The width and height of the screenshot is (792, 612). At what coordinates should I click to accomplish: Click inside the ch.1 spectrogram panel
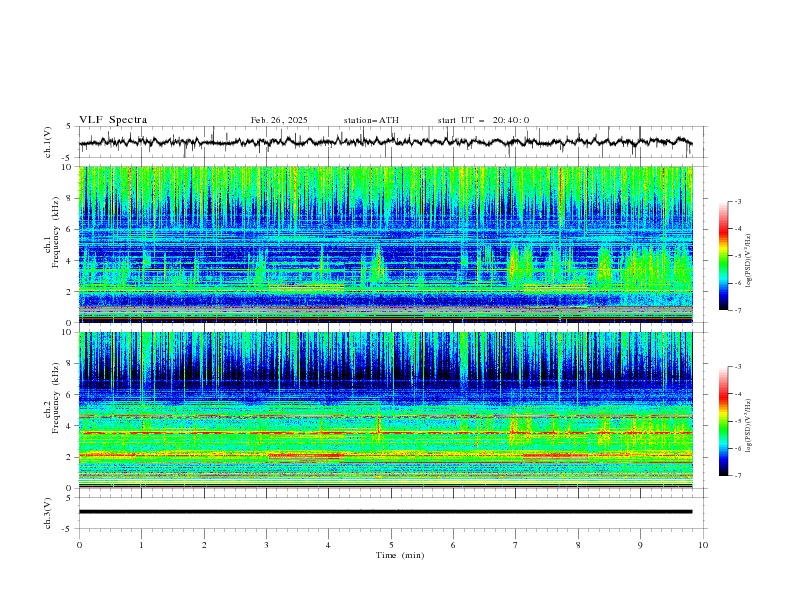pyautogui.click(x=386, y=244)
